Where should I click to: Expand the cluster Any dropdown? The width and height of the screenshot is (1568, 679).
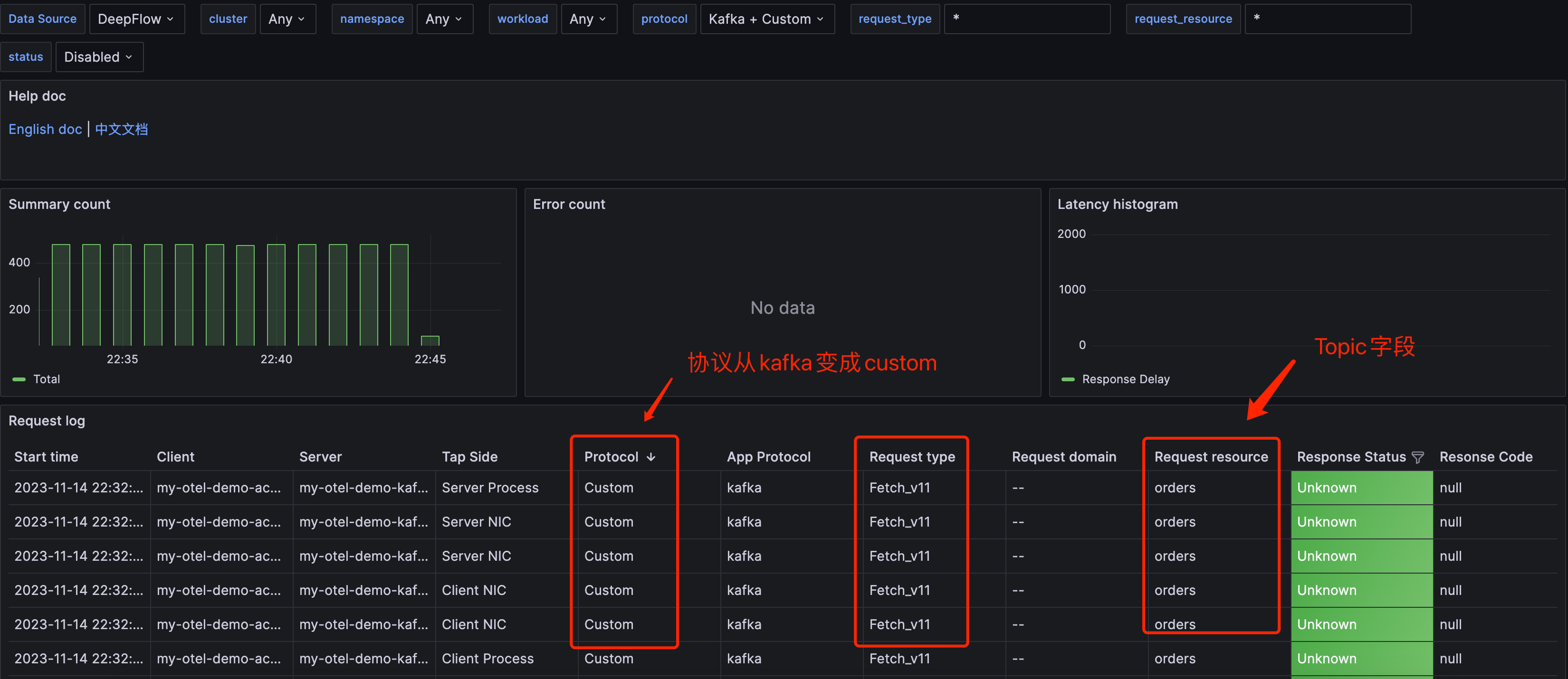pyautogui.click(x=289, y=18)
